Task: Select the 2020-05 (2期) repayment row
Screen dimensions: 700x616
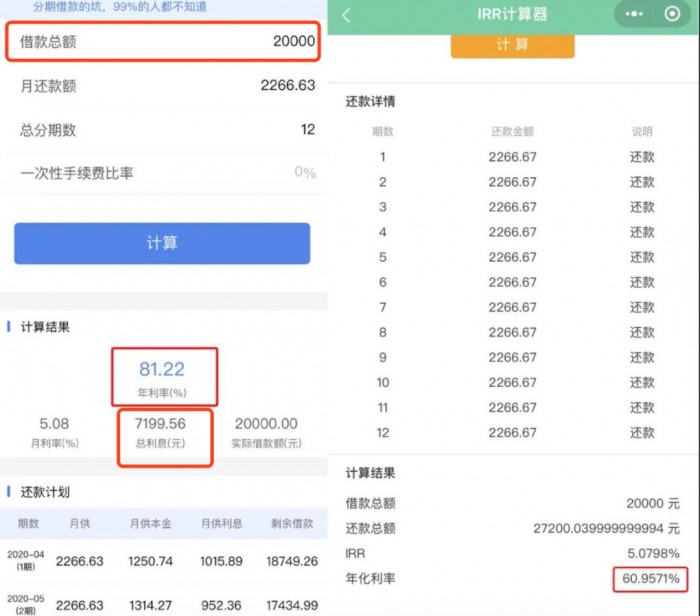Action: click(162, 605)
